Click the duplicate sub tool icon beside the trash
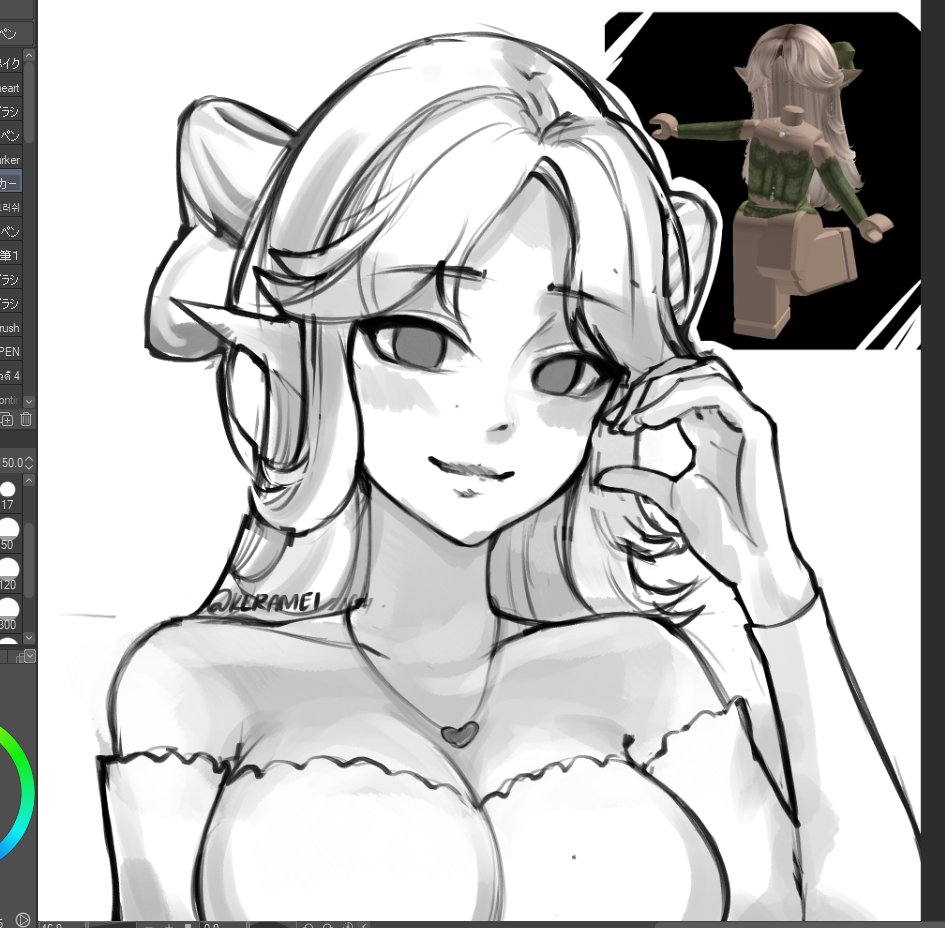This screenshot has height=928, width=945. click(7, 419)
